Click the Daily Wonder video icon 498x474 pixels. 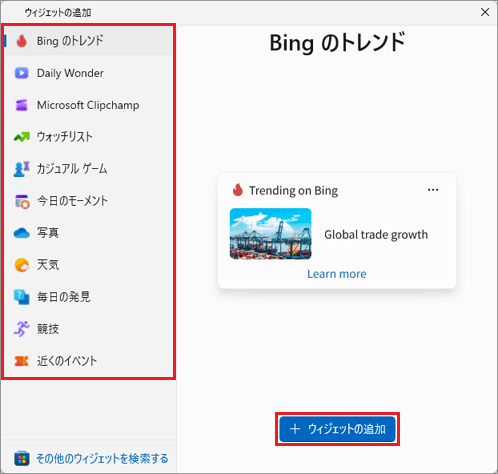22,73
